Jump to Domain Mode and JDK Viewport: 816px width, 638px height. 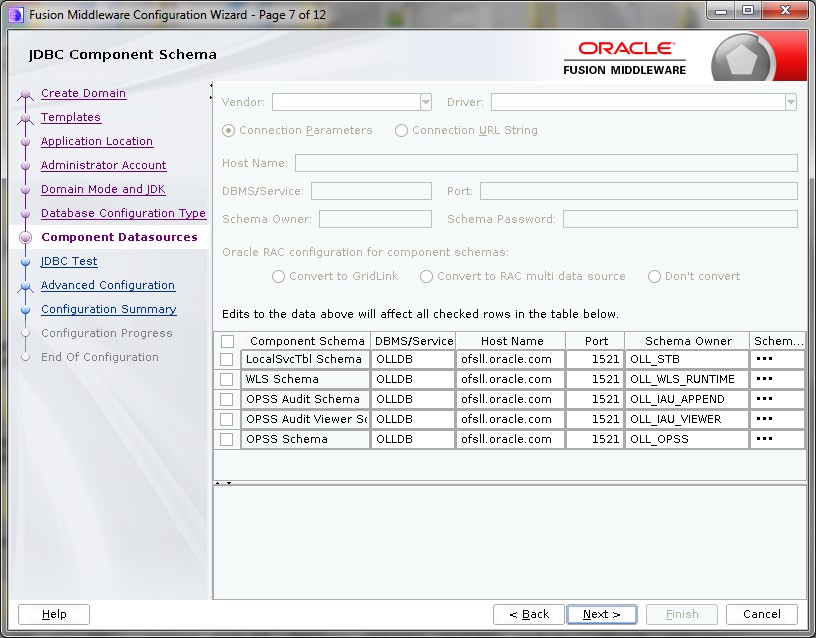coord(103,189)
